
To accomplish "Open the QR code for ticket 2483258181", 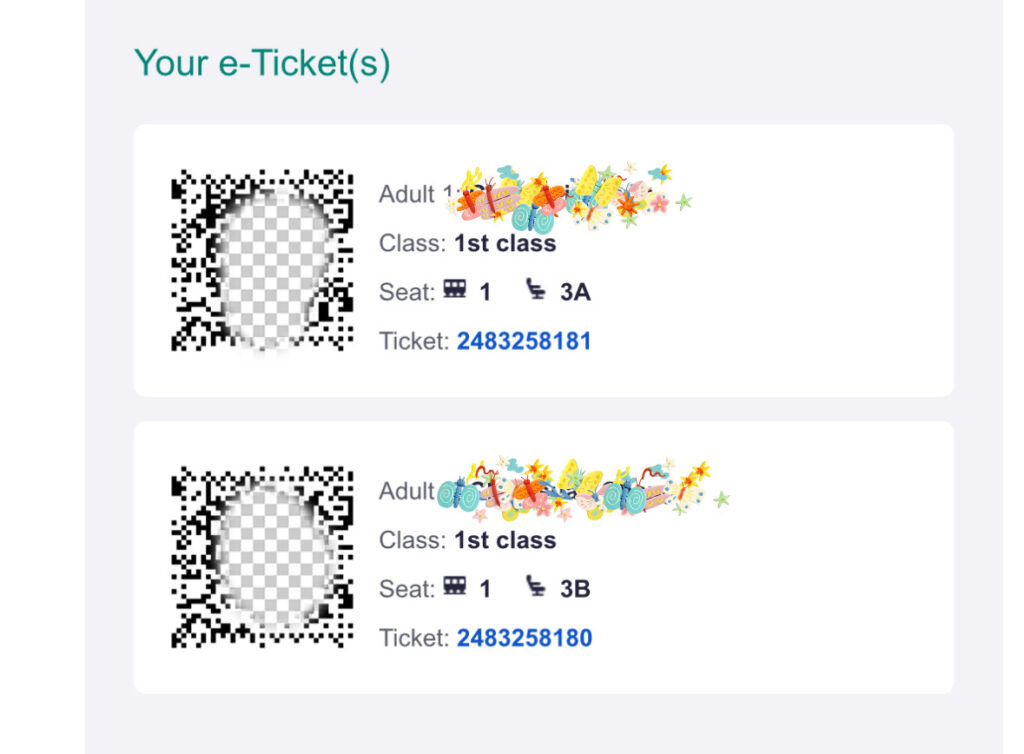I will 262,261.
